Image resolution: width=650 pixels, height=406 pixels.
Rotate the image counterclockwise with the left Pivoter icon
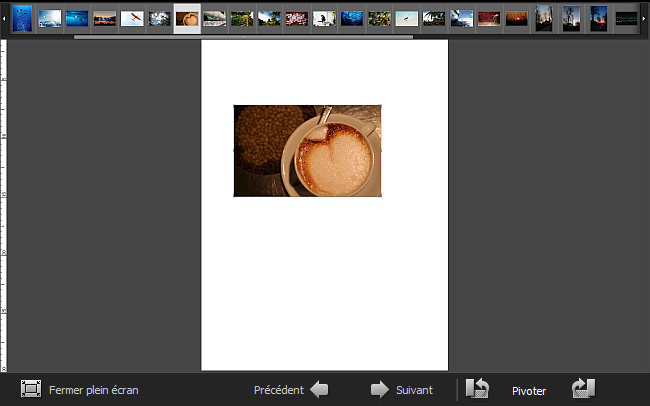point(477,389)
